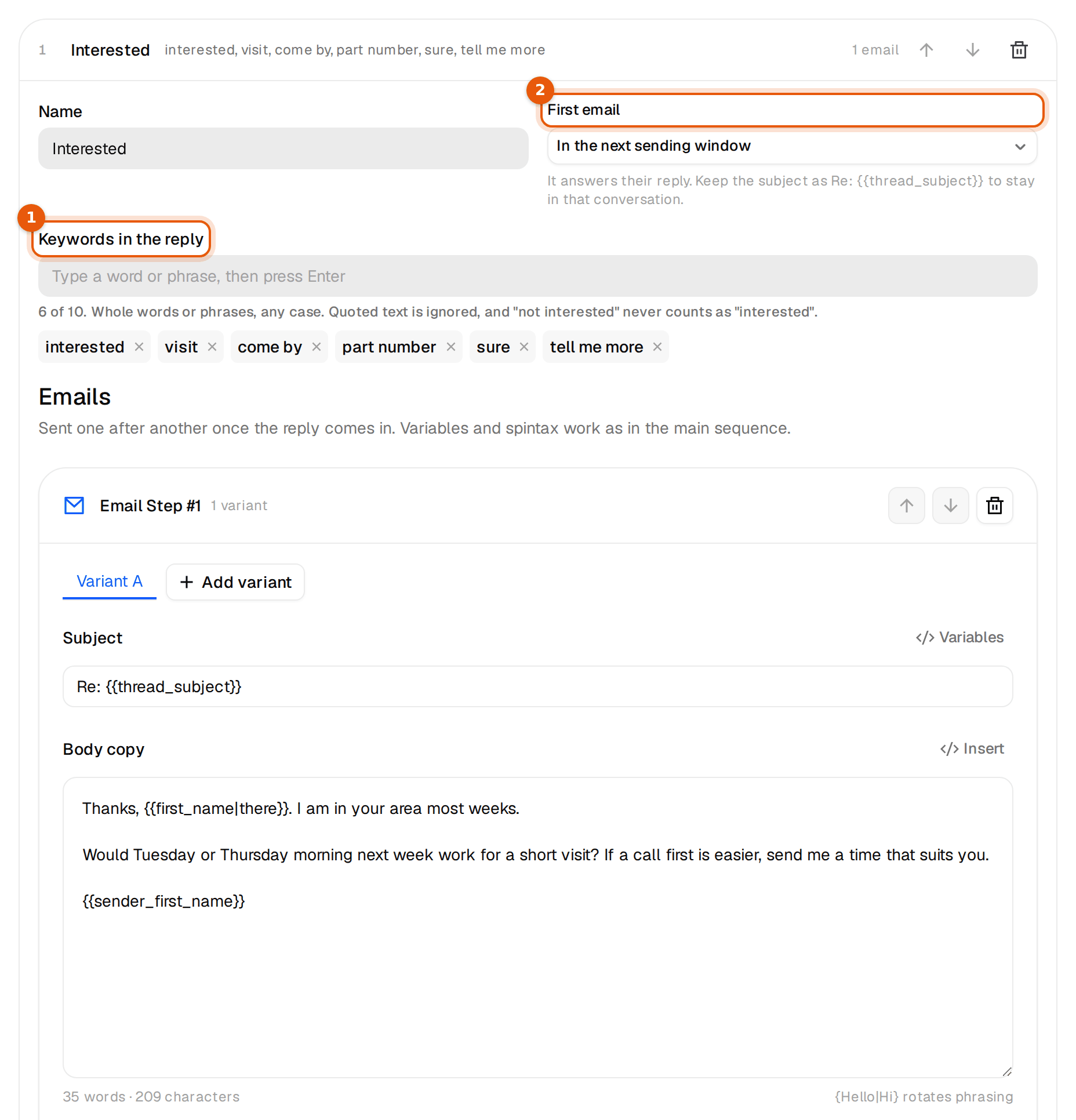Remove the 'sure' keyword
The image size is (1076, 1120).
[x=524, y=347]
